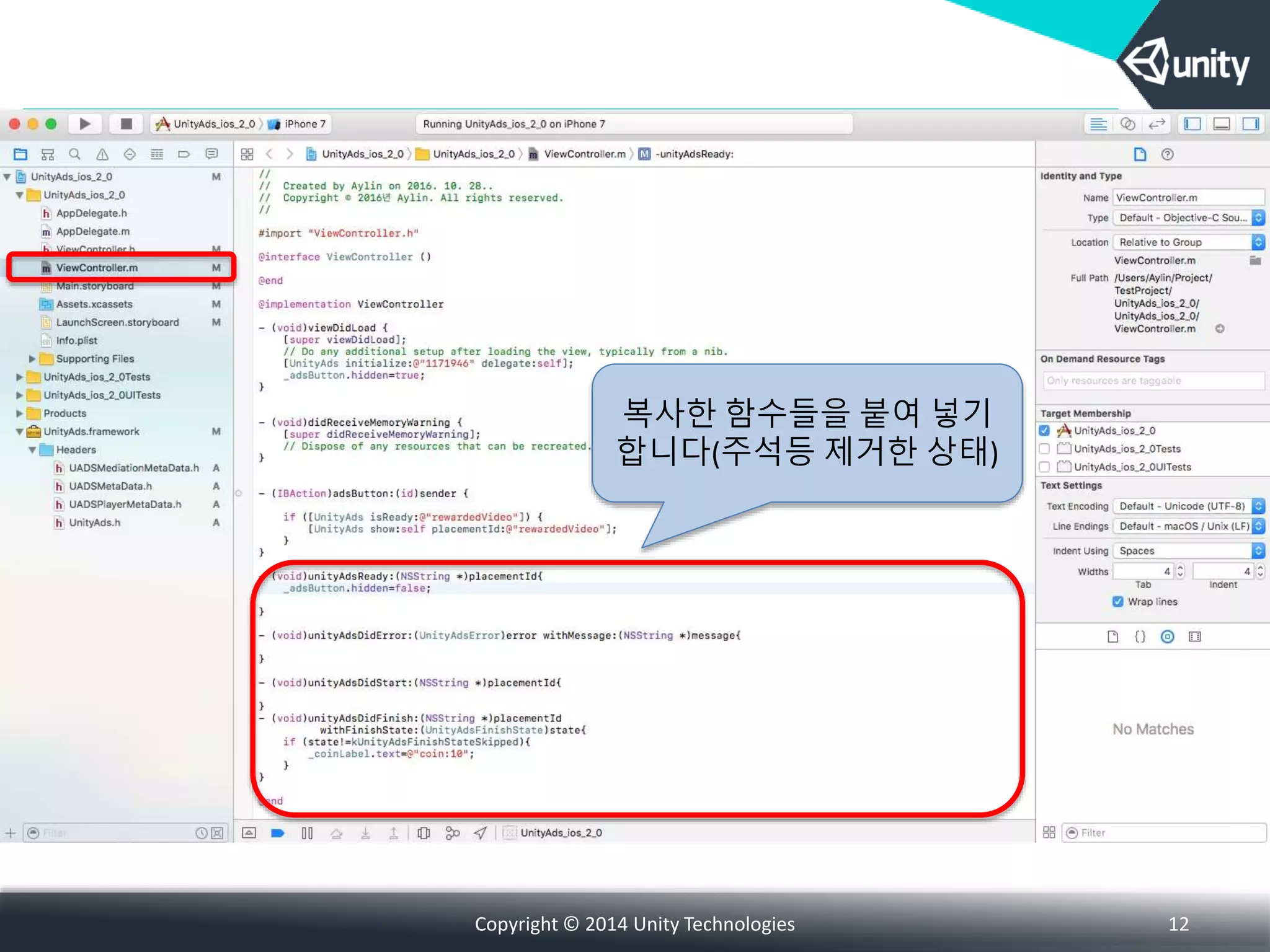This screenshot has height=952, width=1270.
Task: Go back in editor history
Action: click(269, 154)
